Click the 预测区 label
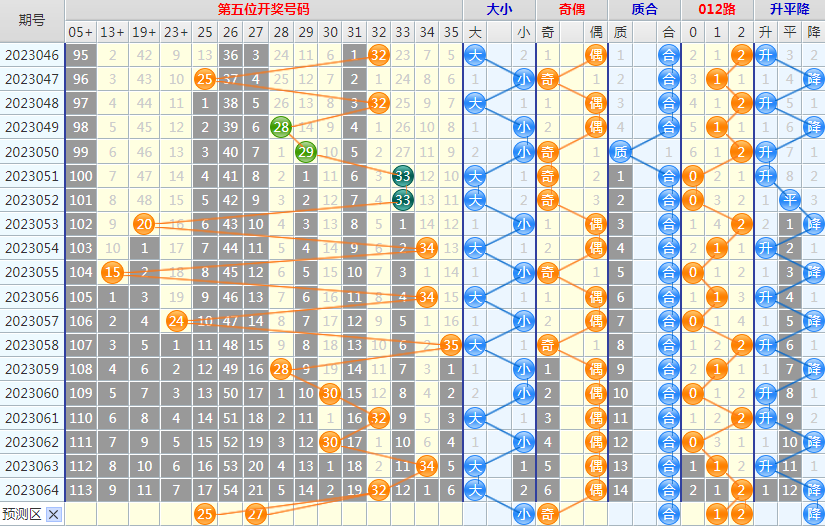This screenshot has height=526, width=825. pyautogui.click(x=22, y=514)
